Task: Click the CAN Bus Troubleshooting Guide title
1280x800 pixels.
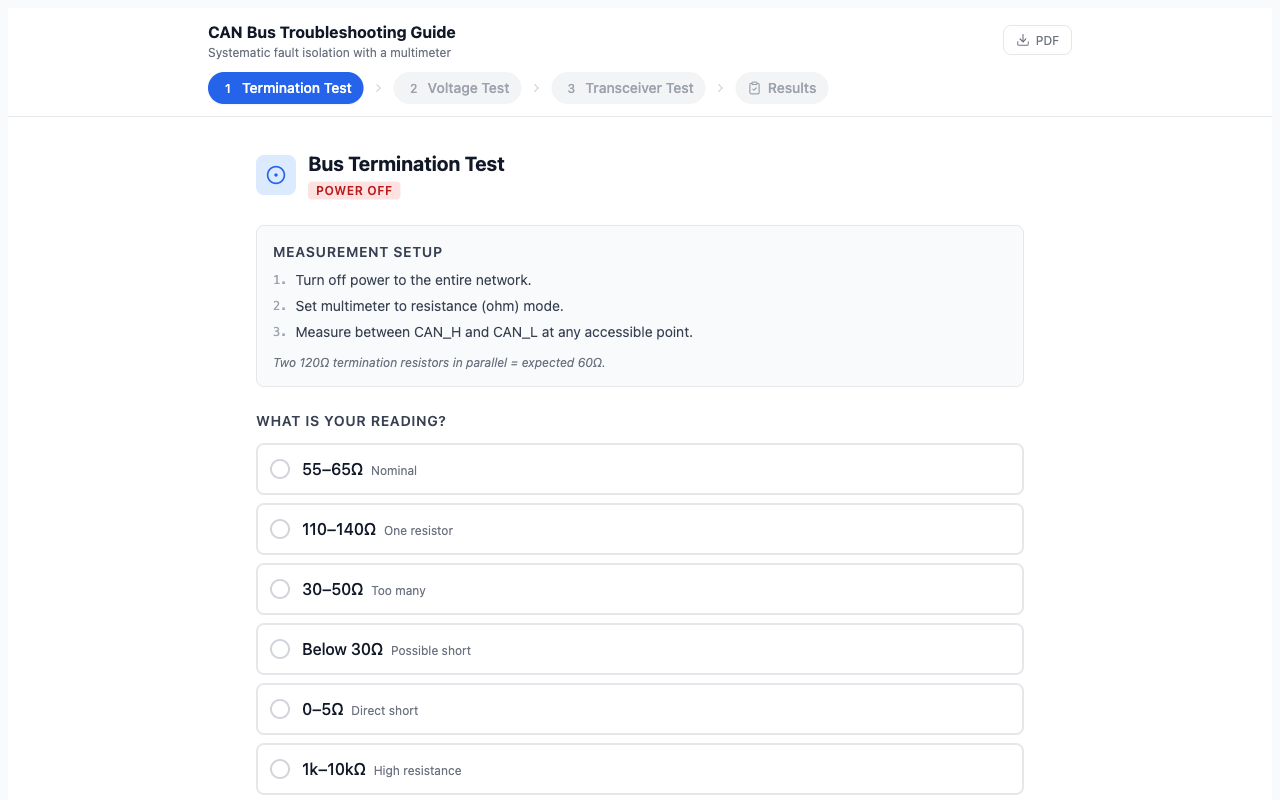Action: pyautogui.click(x=331, y=33)
